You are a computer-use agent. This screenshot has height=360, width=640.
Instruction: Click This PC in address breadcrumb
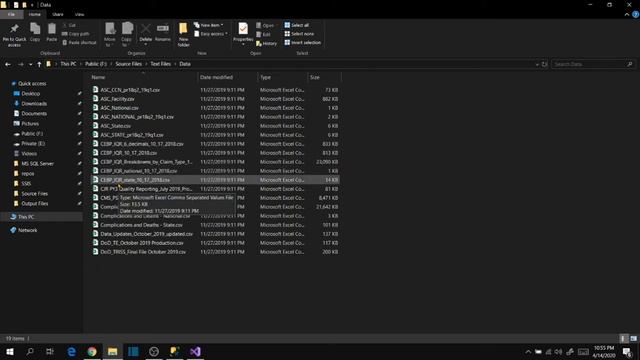[68, 64]
